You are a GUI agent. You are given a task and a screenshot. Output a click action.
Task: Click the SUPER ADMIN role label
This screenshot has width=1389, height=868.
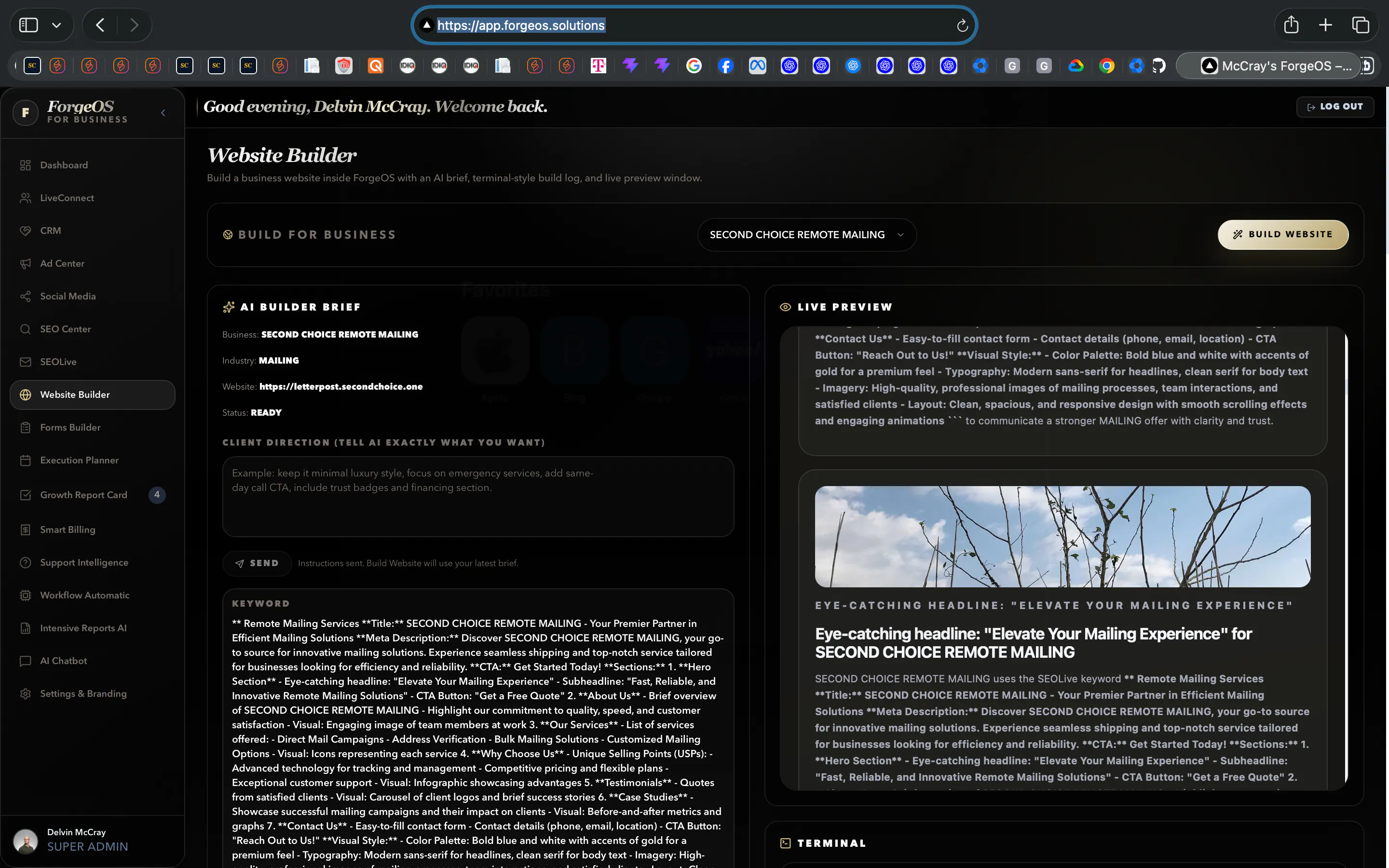[x=87, y=847]
